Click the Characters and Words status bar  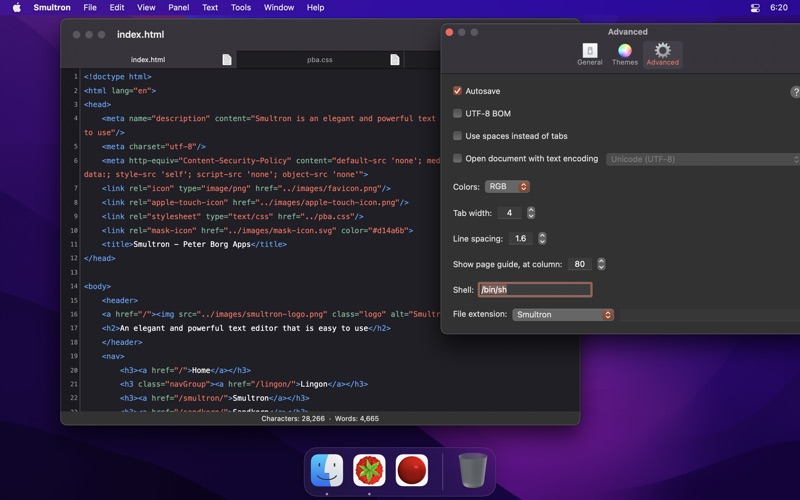(320, 418)
